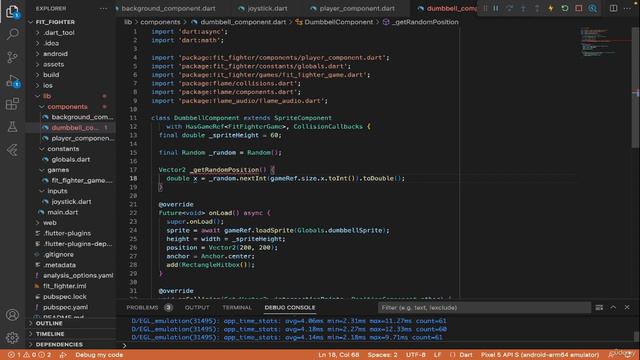The width and height of the screenshot is (640, 360).
Task: Open the Testing flask icon
Action: [x=12, y=127]
